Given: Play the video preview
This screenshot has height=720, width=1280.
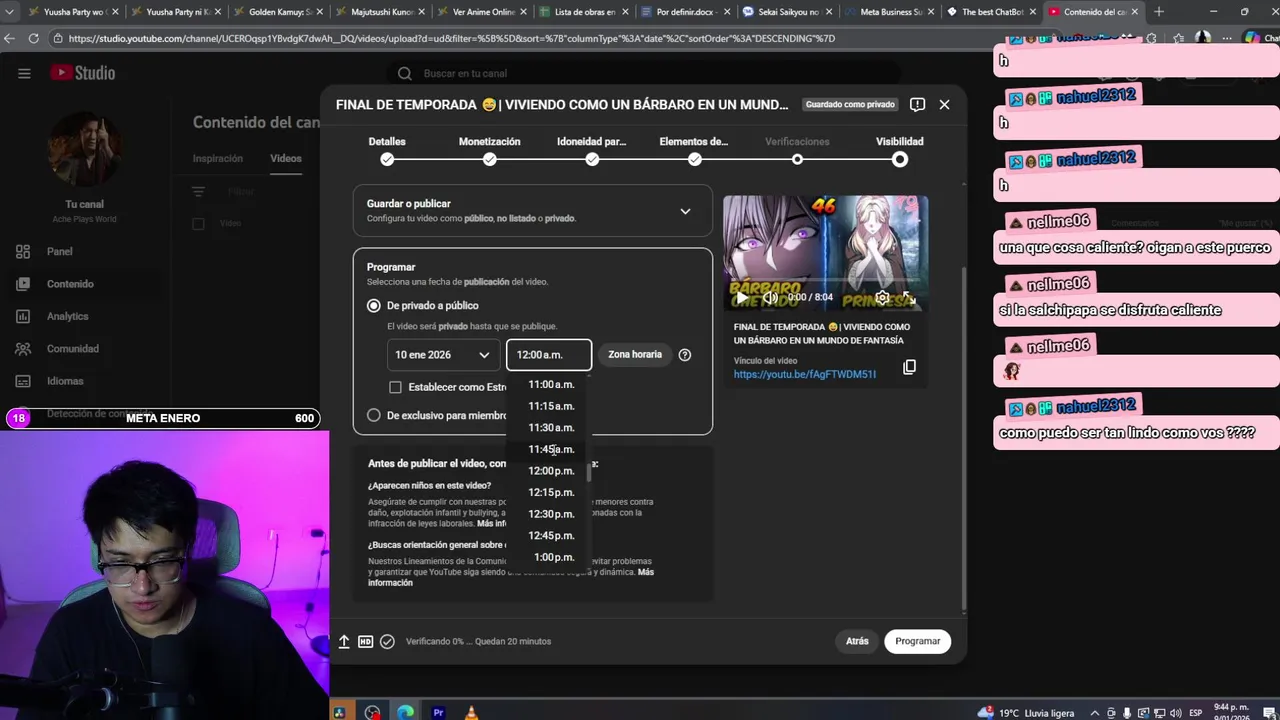Looking at the screenshot, I should click(x=741, y=297).
